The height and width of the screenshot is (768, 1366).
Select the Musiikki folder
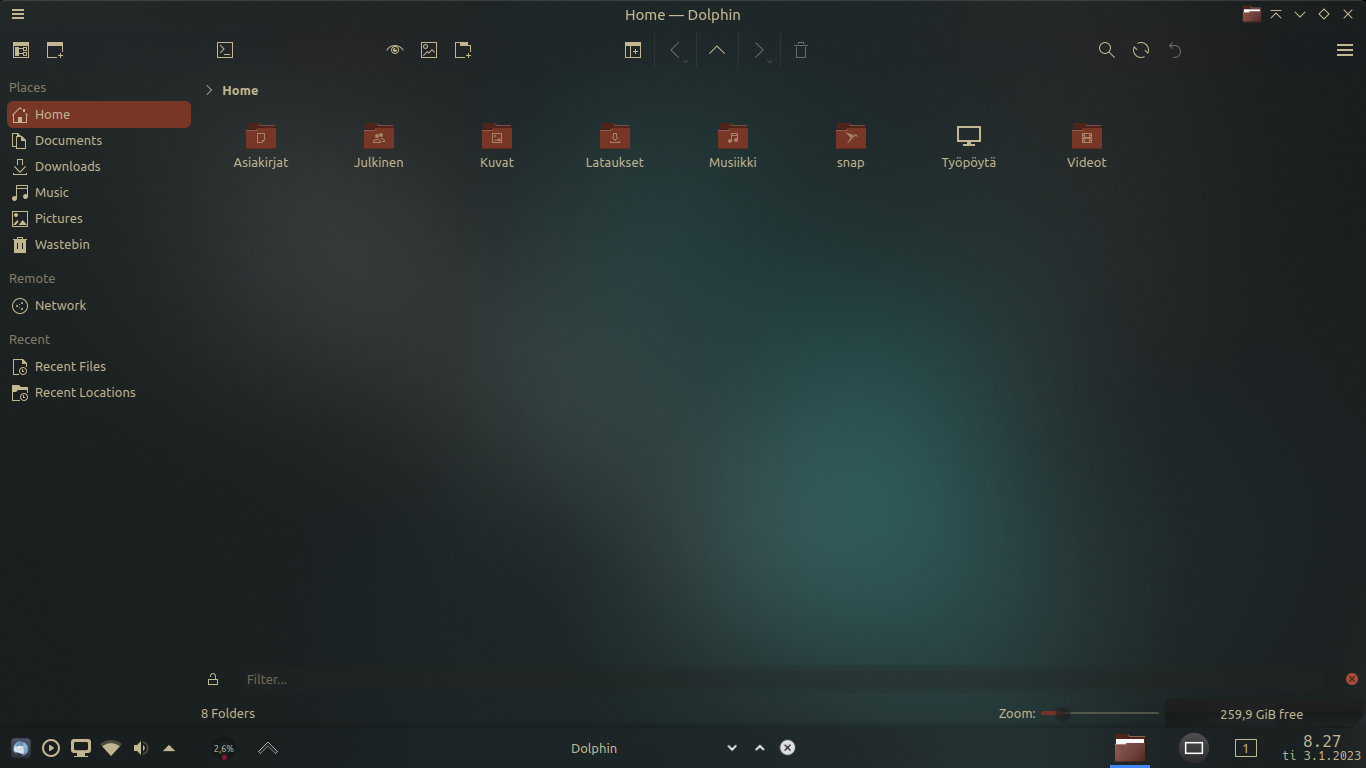click(733, 146)
